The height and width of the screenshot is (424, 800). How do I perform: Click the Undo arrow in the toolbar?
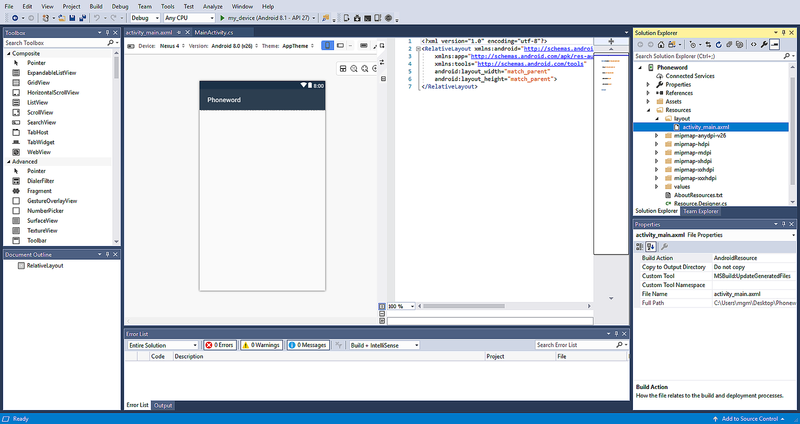98,18
